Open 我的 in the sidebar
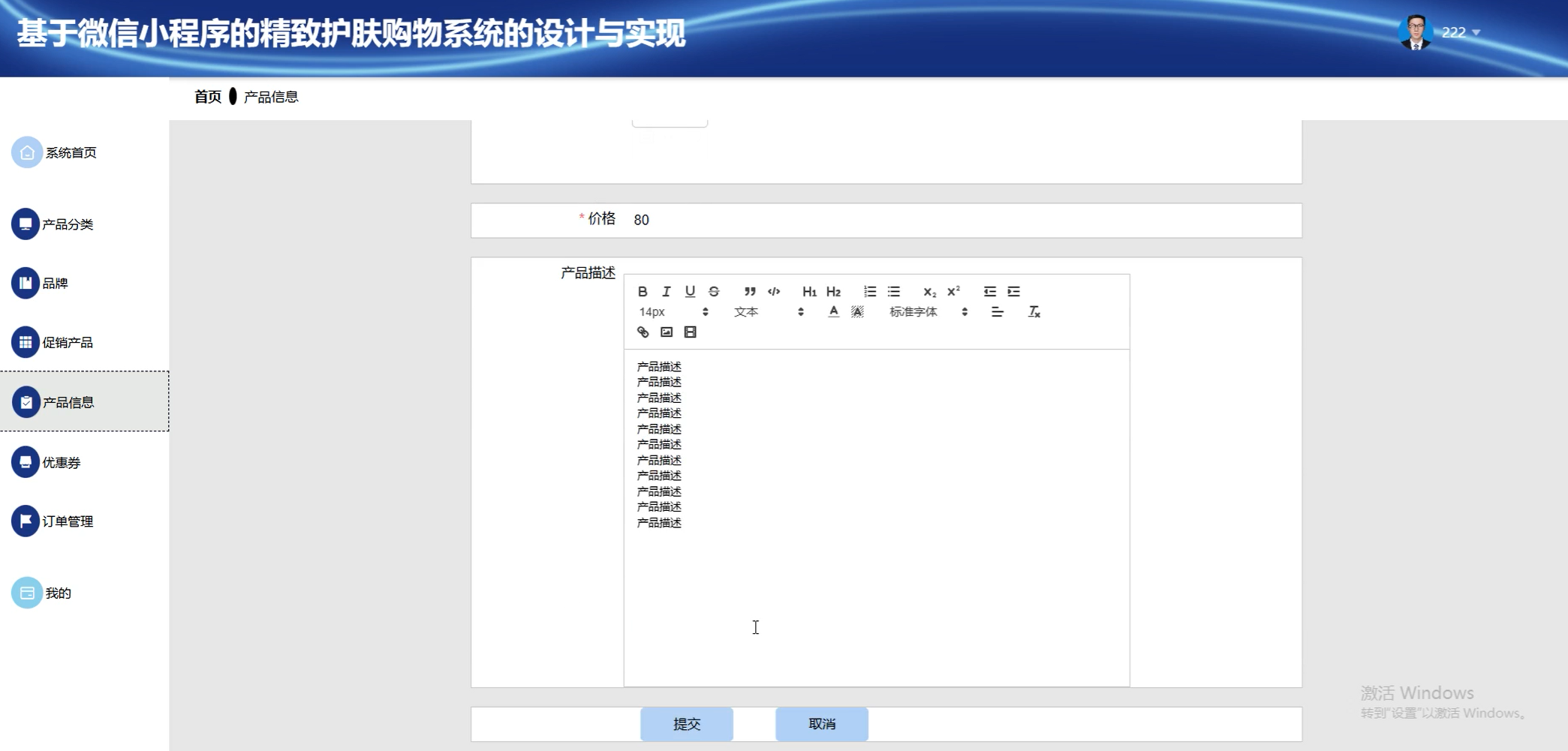1568x751 pixels. coord(42,593)
